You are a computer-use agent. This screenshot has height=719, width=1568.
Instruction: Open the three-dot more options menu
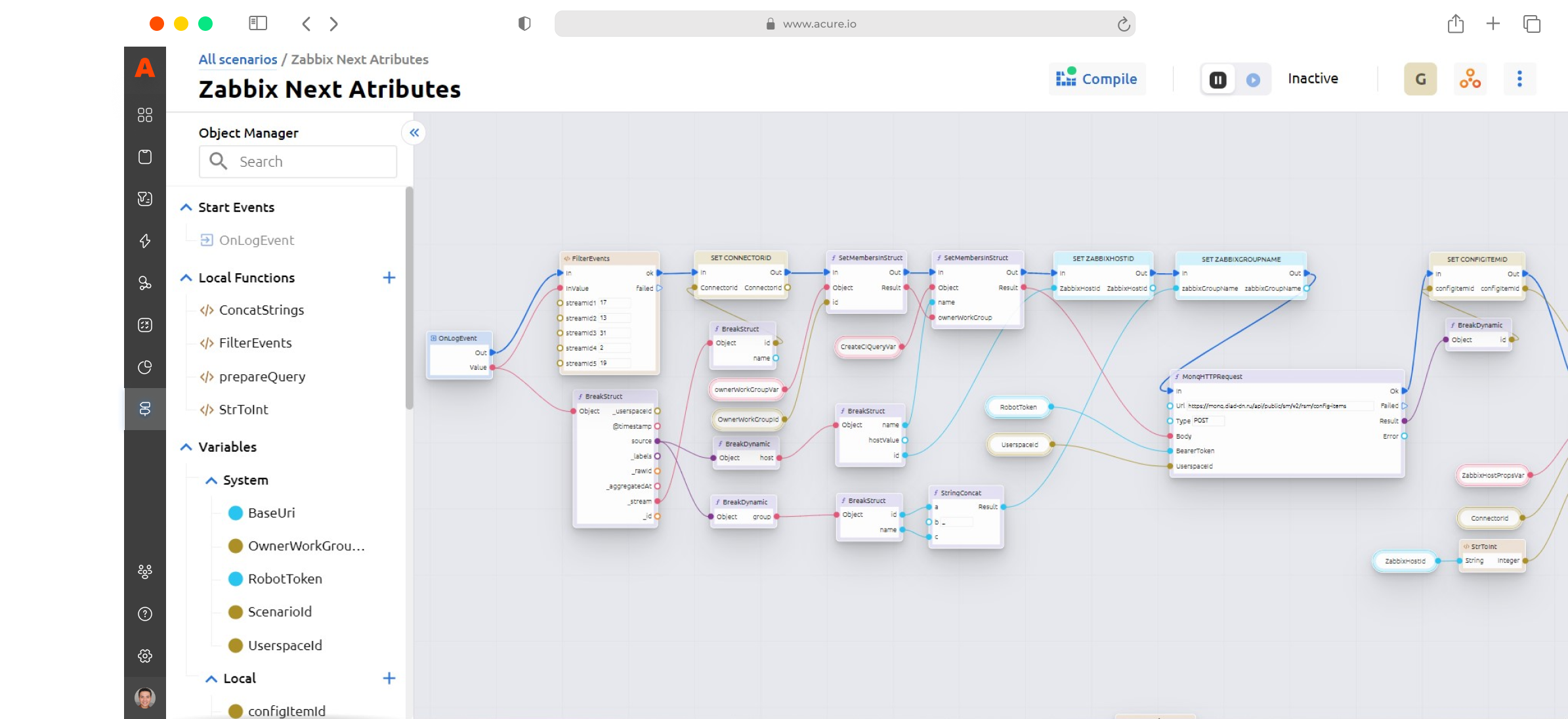pos(1519,79)
